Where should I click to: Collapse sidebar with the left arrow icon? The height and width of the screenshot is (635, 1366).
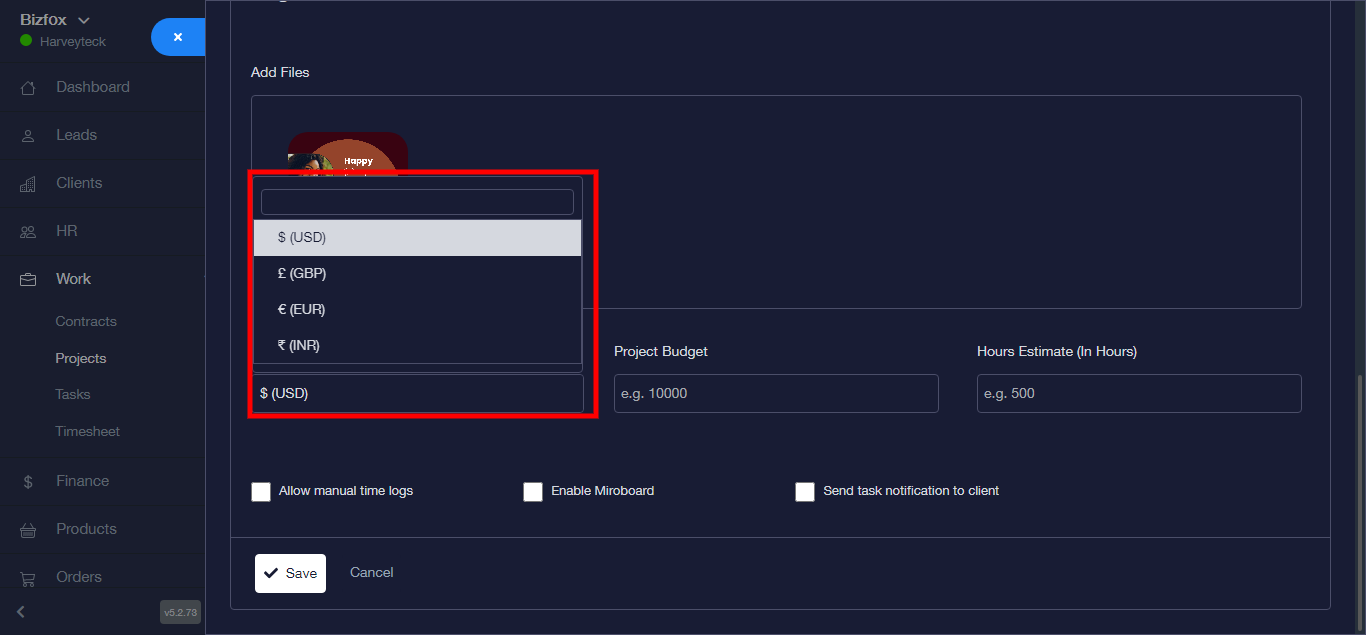click(20, 612)
